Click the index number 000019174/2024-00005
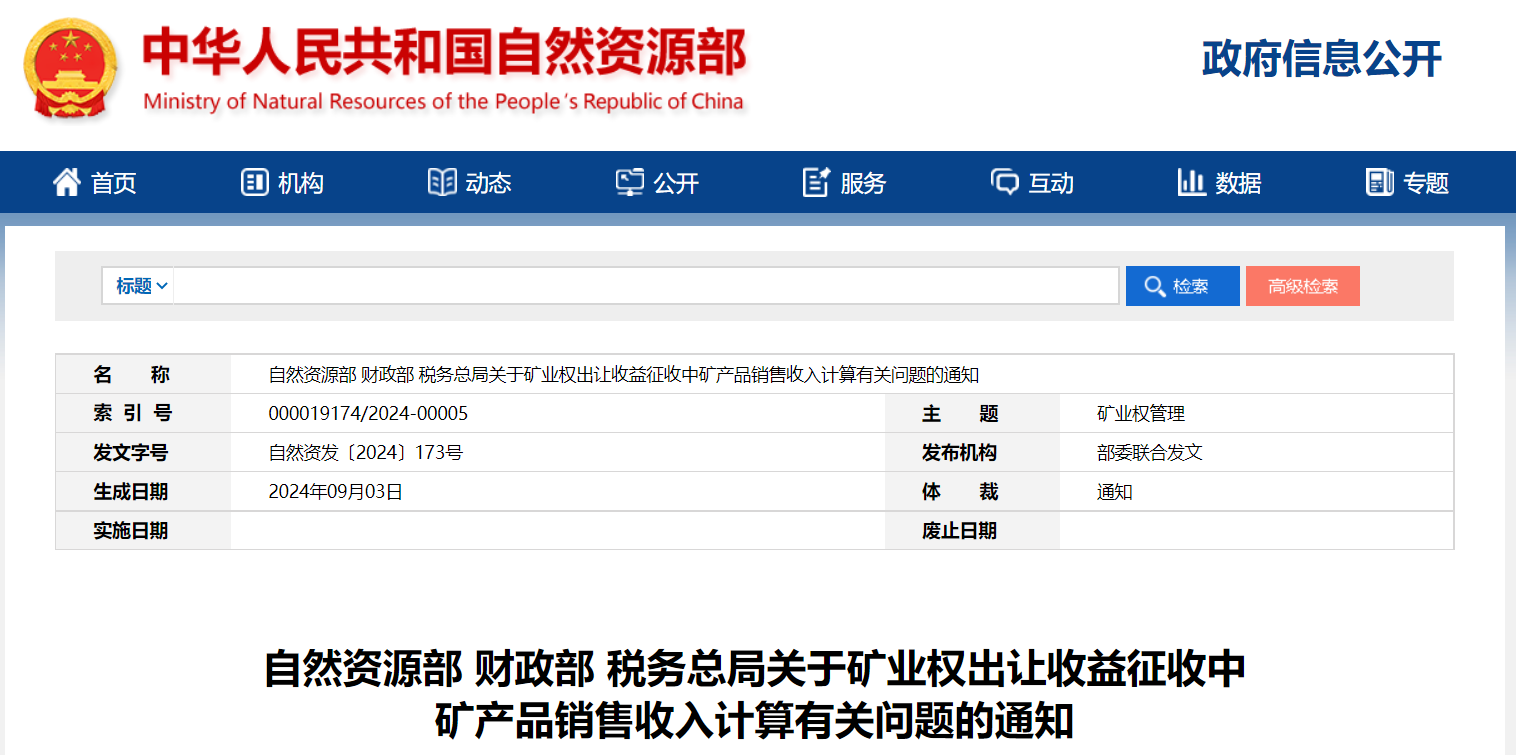The width and height of the screenshot is (1516, 755). tap(368, 414)
